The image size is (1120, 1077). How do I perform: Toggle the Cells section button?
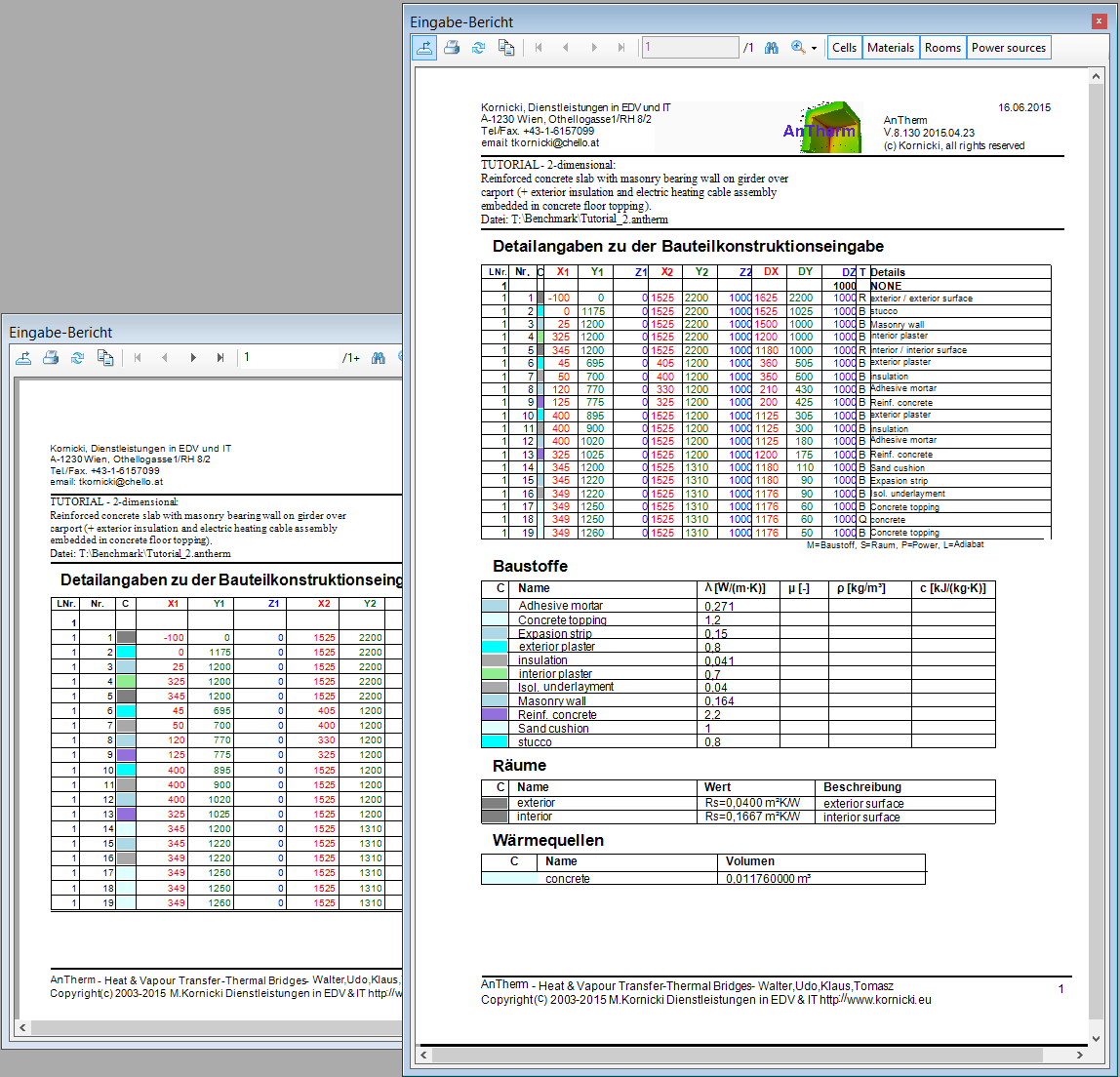(844, 47)
